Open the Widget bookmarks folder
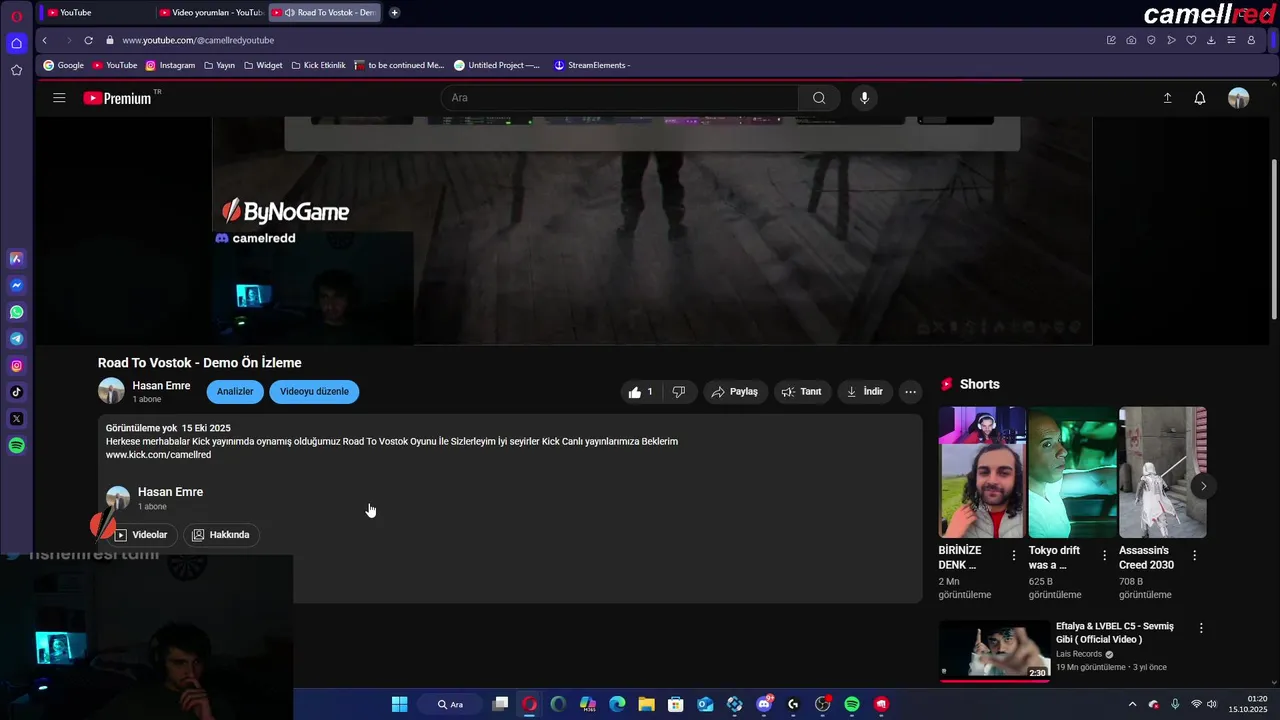The image size is (1280, 720). pyautogui.click(x=263, y=65)
